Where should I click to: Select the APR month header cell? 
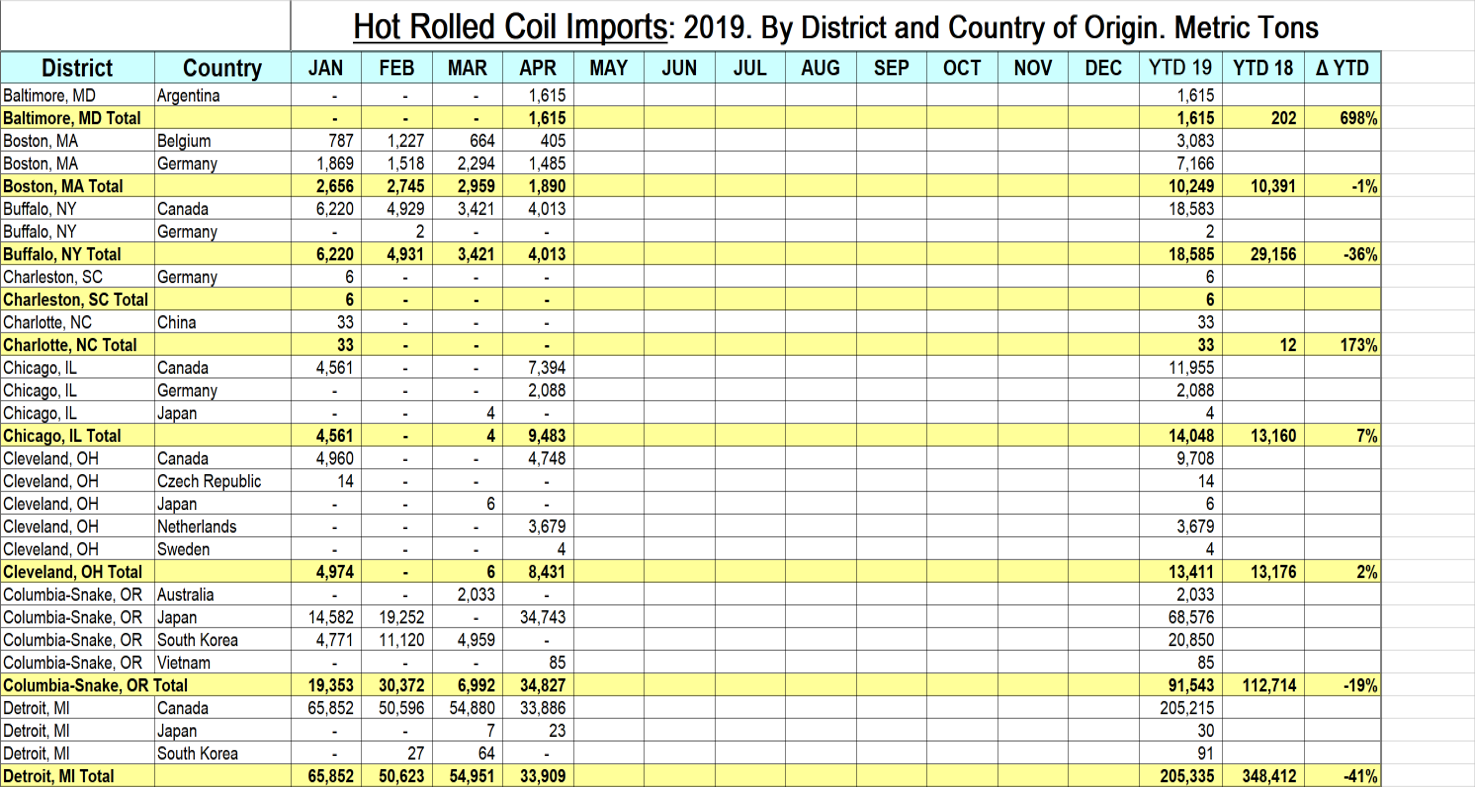(538, 68)
